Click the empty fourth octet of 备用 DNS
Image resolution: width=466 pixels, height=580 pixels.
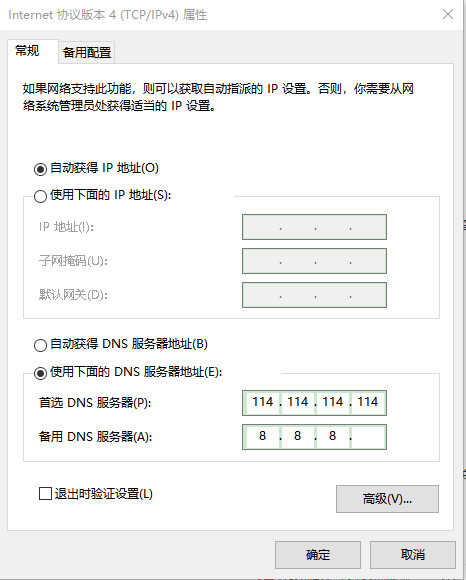click(x=368, y=437)
